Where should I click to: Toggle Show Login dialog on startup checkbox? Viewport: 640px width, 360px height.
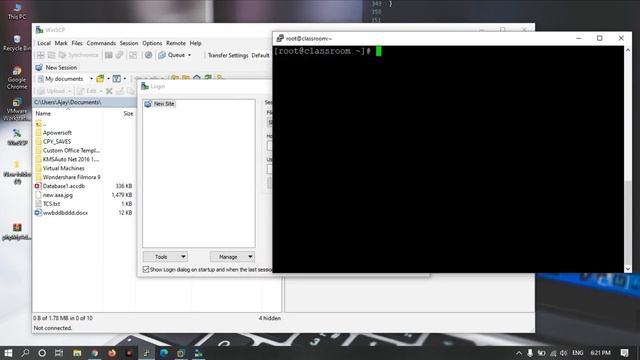click(x=146, y=269)
